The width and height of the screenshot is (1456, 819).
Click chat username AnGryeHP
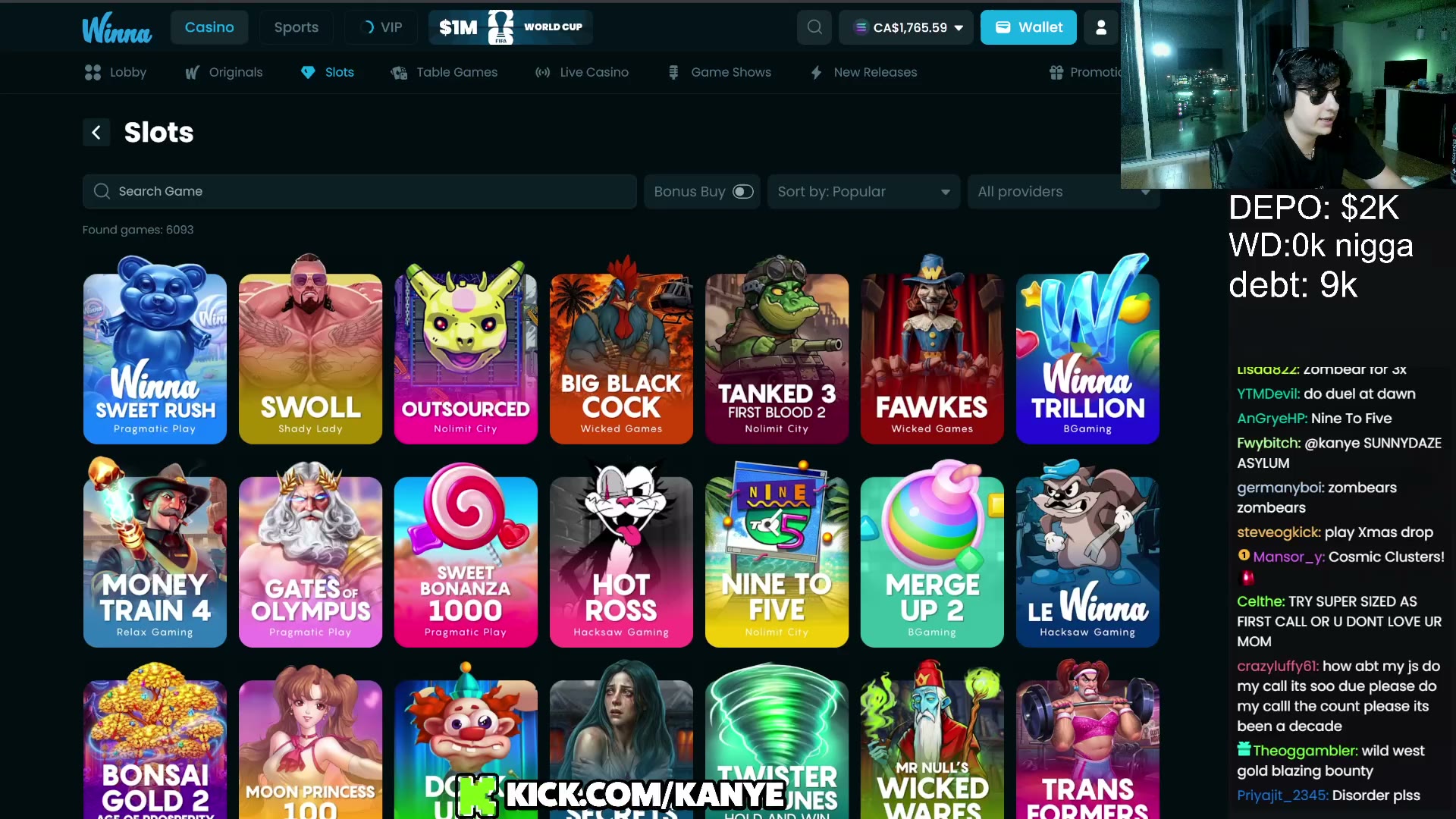(1272, 419)
